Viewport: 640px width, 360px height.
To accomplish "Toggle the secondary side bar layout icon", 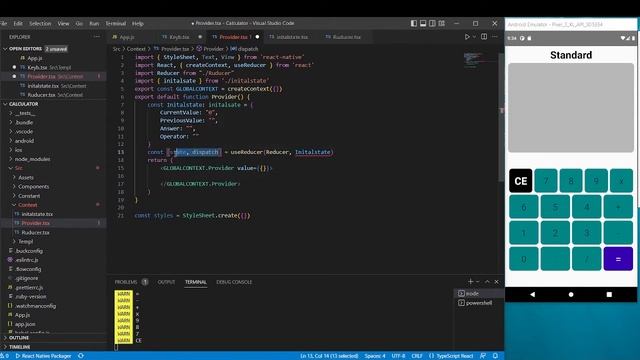I will (432, 24).
